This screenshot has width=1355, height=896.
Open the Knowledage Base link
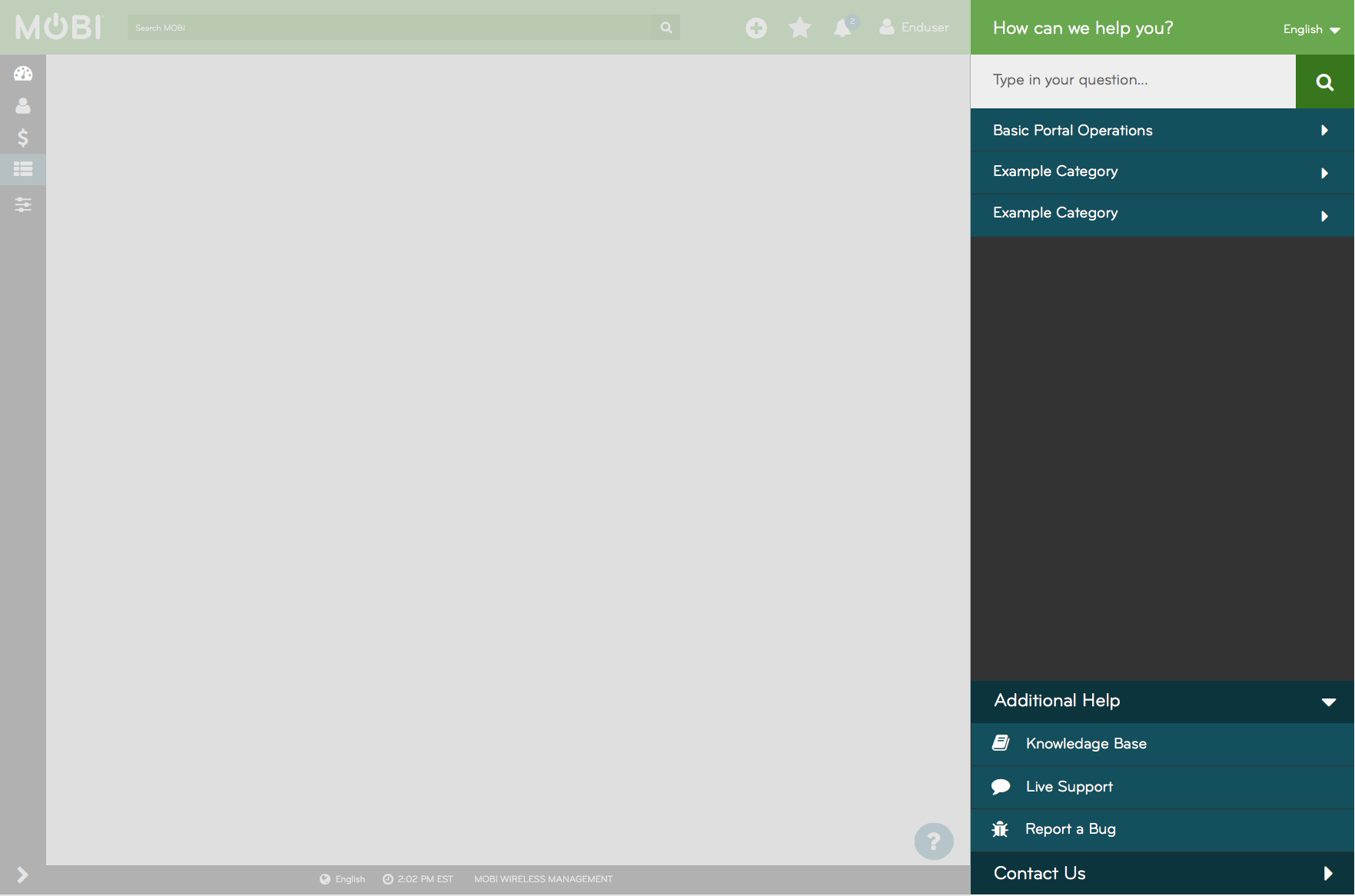(x=1162, y=744)
